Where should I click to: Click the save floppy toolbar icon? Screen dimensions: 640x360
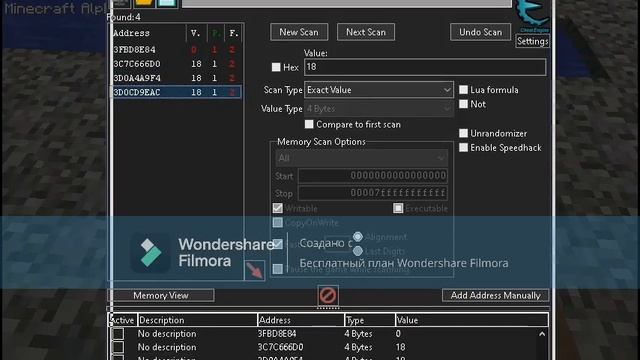pos(167,4)
